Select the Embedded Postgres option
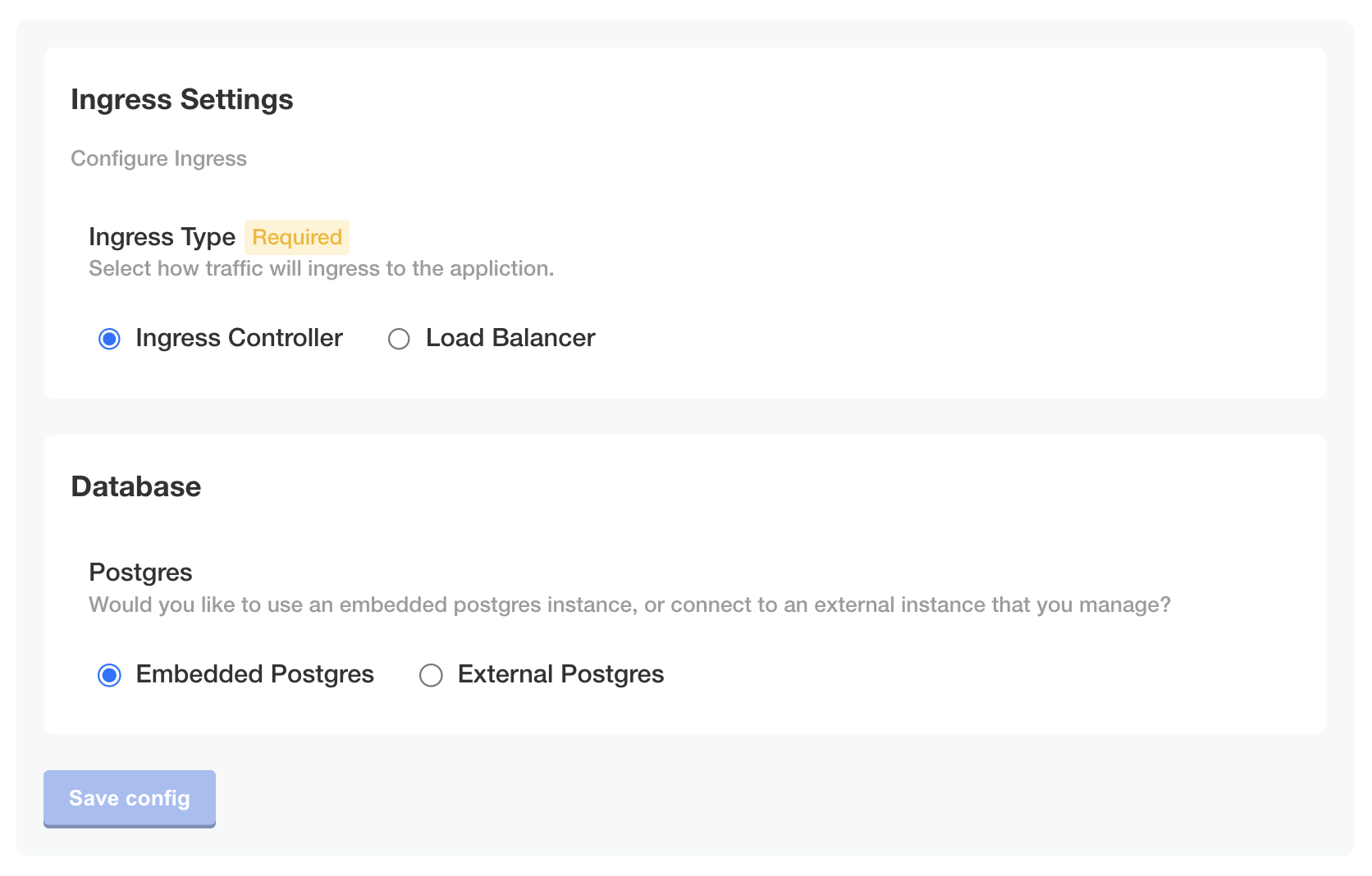This screenshot has width=1372, height=876. pos(109,675)
